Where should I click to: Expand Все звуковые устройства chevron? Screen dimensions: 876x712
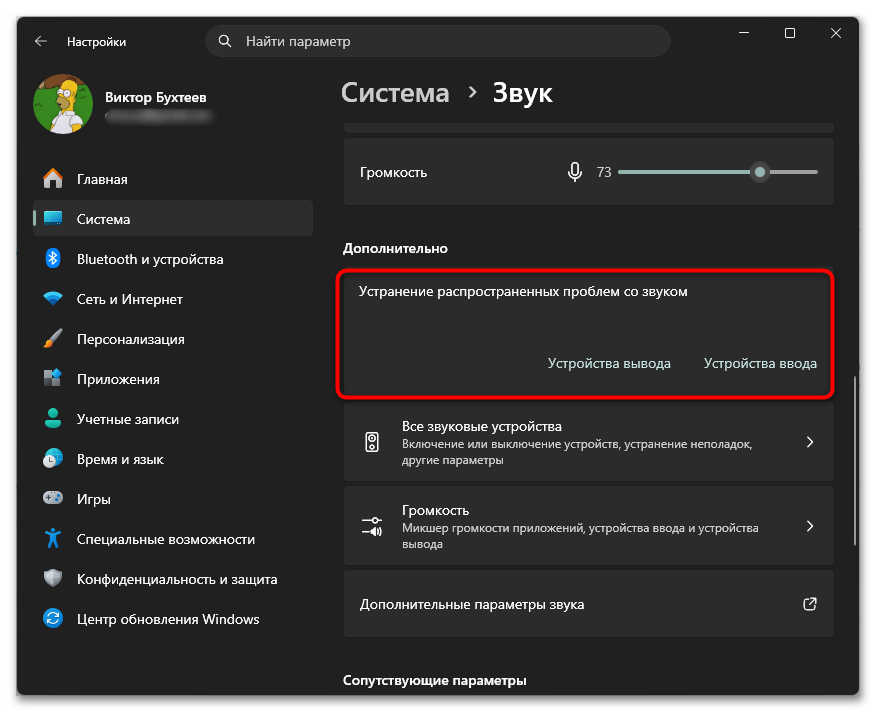[810, 442]
